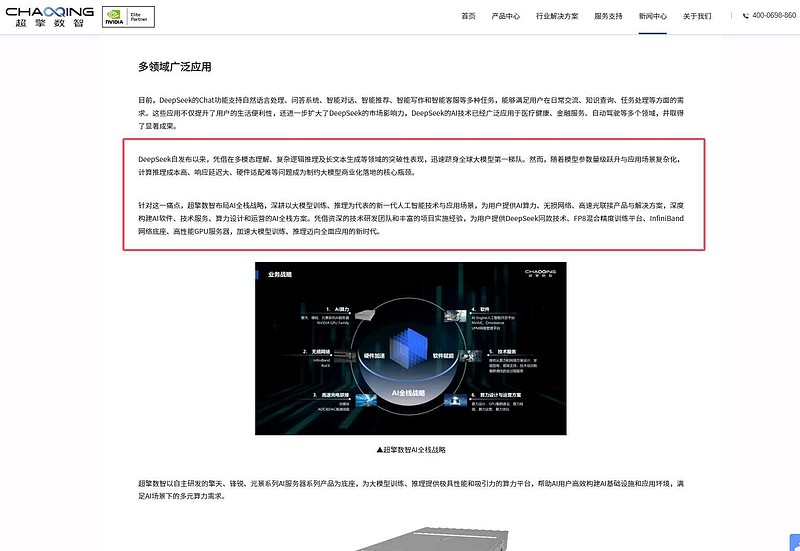The image size is (800, 551).
Task: Click the phone icon beside 400-0698-860
Action: click(745, 16)
